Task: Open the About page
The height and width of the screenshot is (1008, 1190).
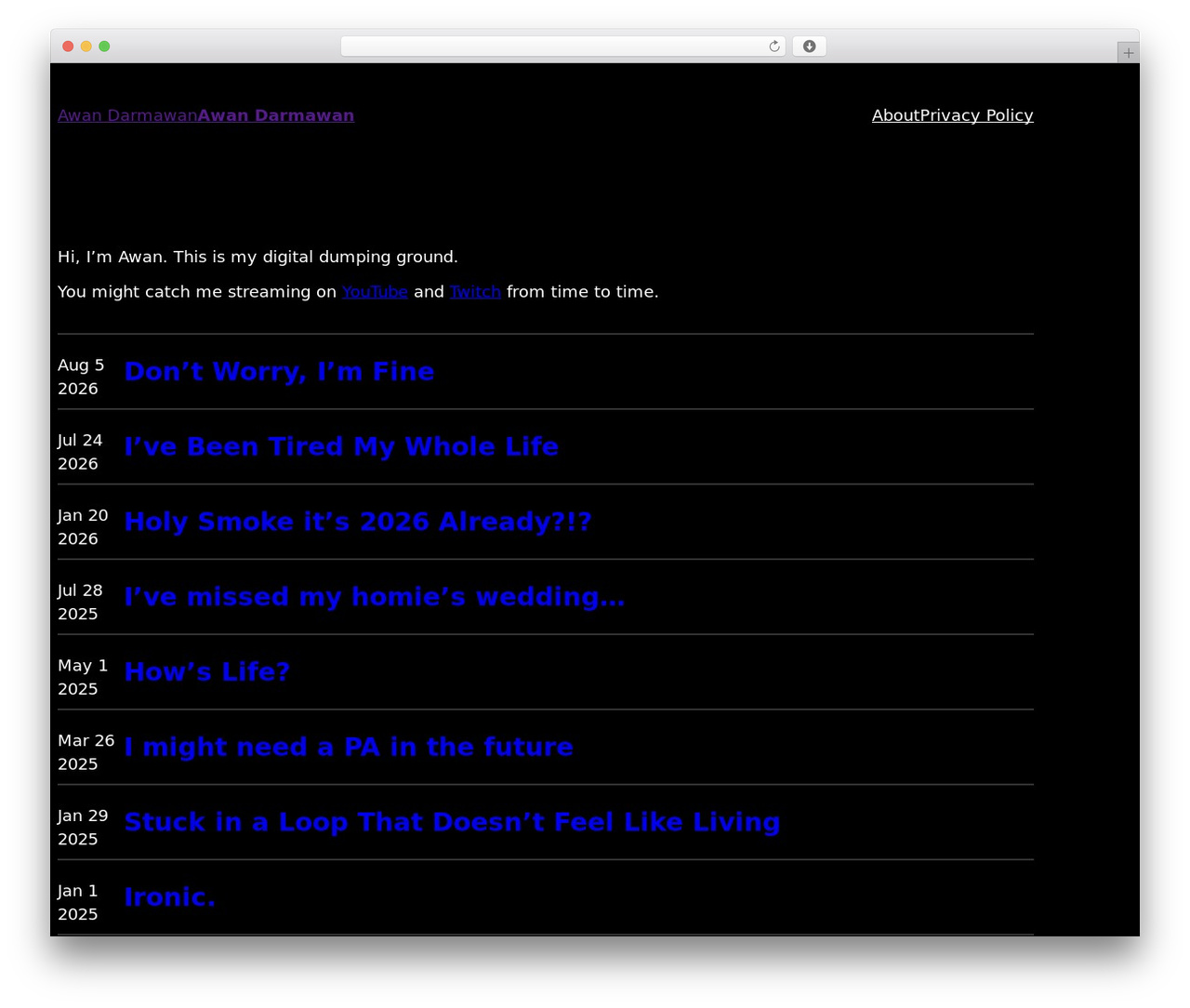Action: pos(895,115)
